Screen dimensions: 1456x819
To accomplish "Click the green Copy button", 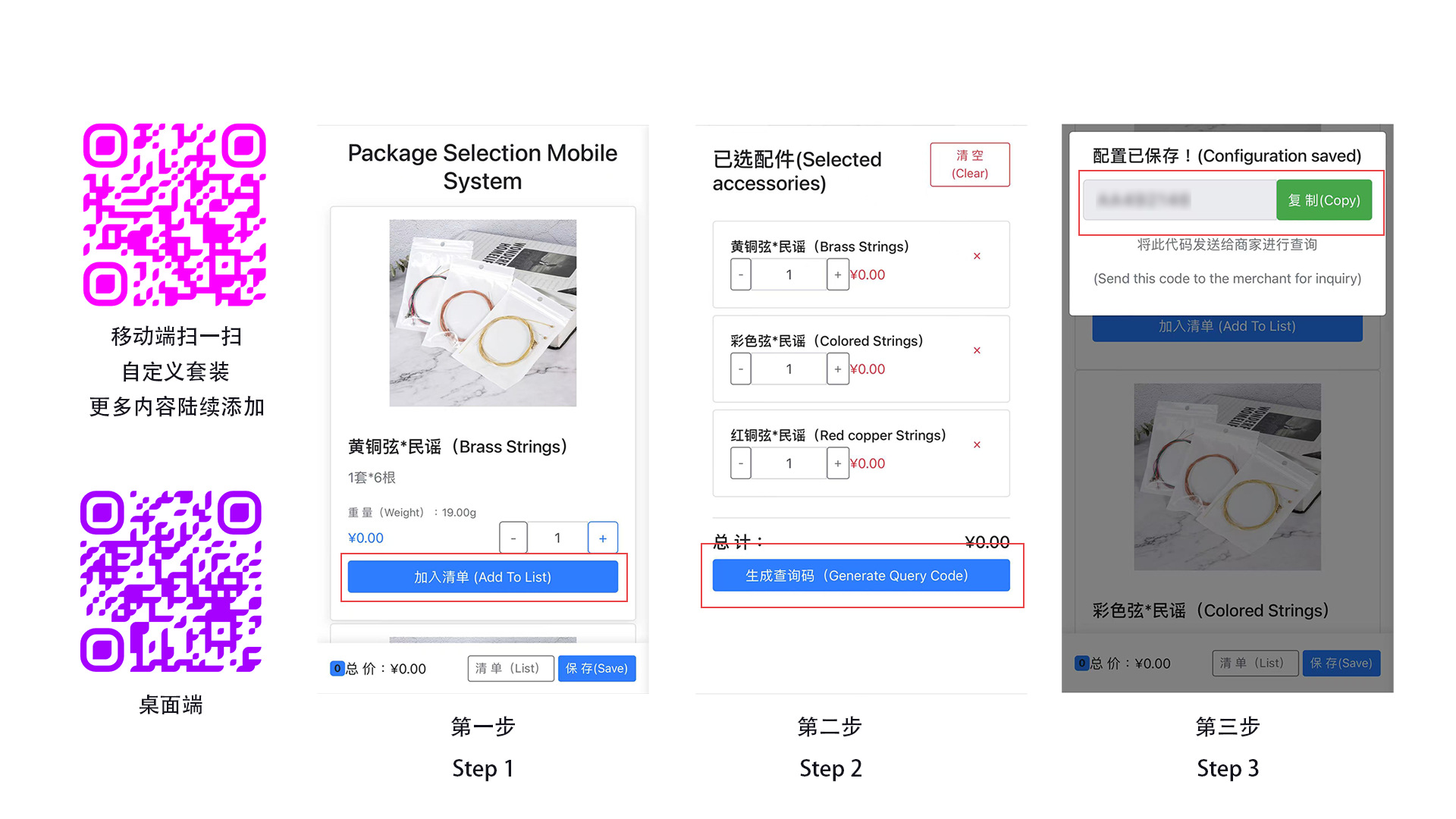I will (1324, 200).
